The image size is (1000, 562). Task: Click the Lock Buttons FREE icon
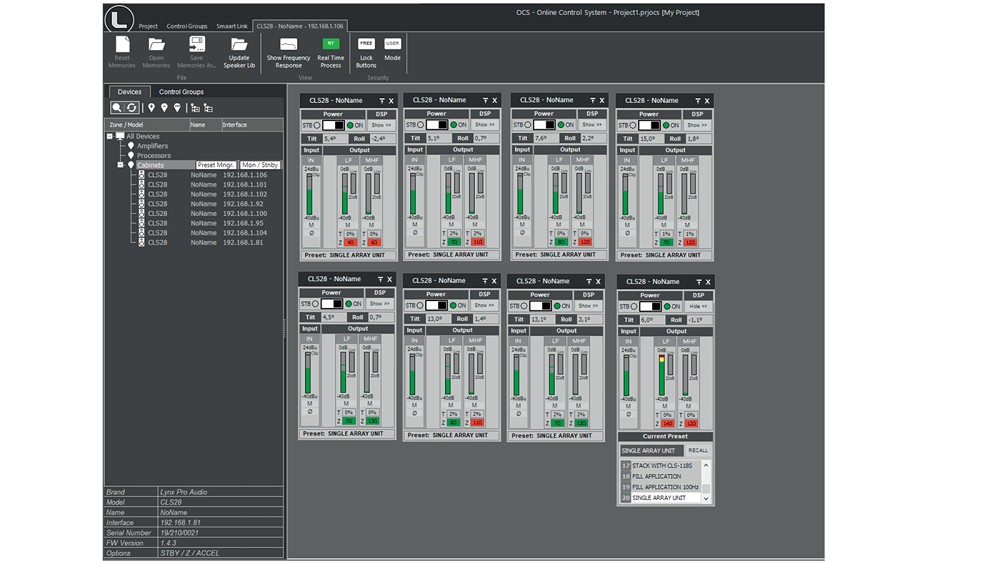tap(366, 43)
